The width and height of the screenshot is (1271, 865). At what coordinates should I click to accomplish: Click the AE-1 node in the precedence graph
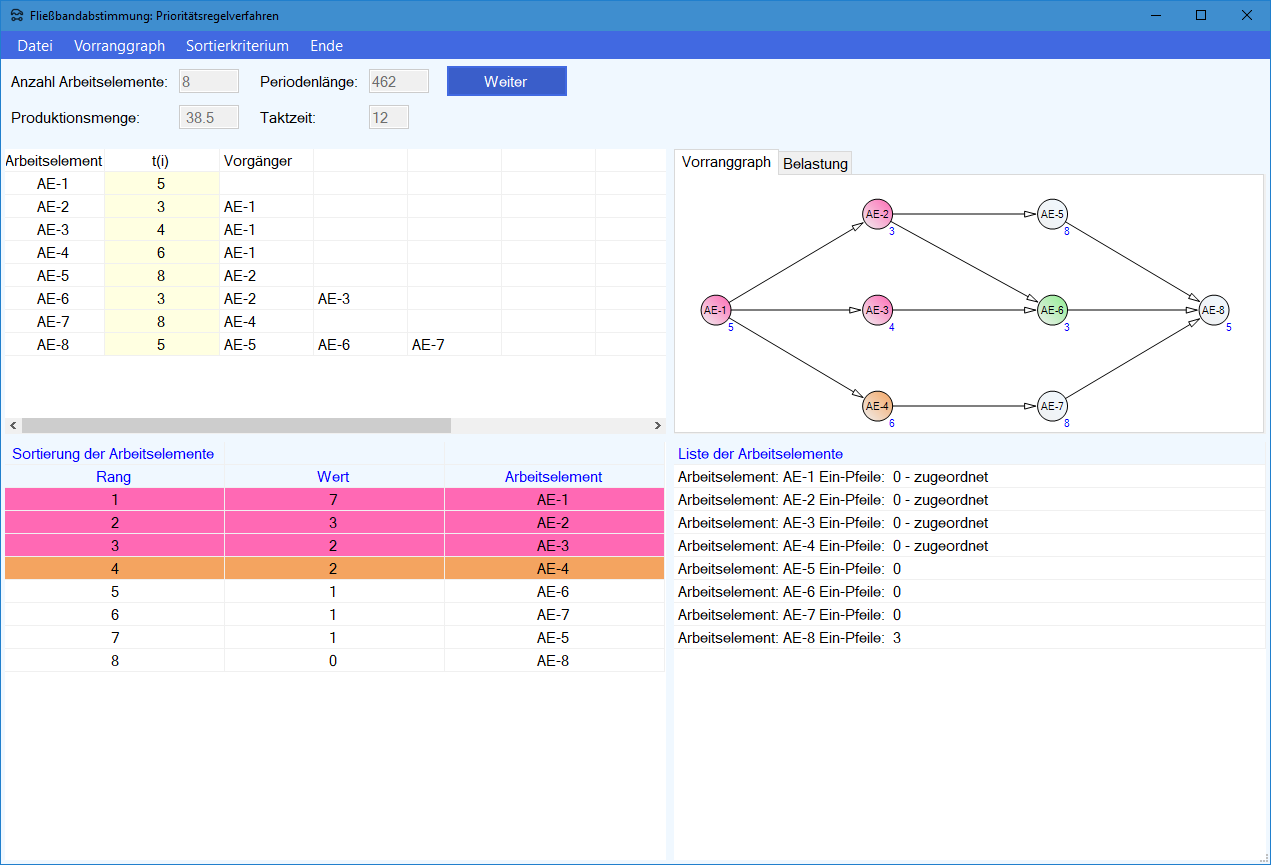pos(715,310)
